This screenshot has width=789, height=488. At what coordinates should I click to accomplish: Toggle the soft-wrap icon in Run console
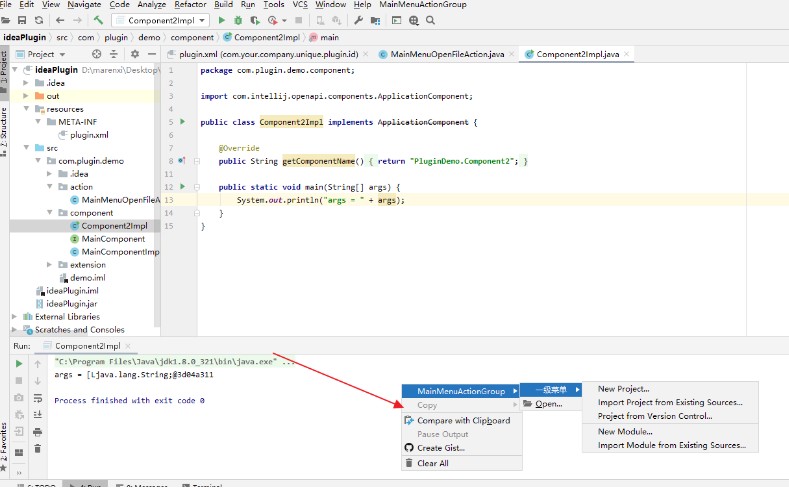[x=37, y=398]
